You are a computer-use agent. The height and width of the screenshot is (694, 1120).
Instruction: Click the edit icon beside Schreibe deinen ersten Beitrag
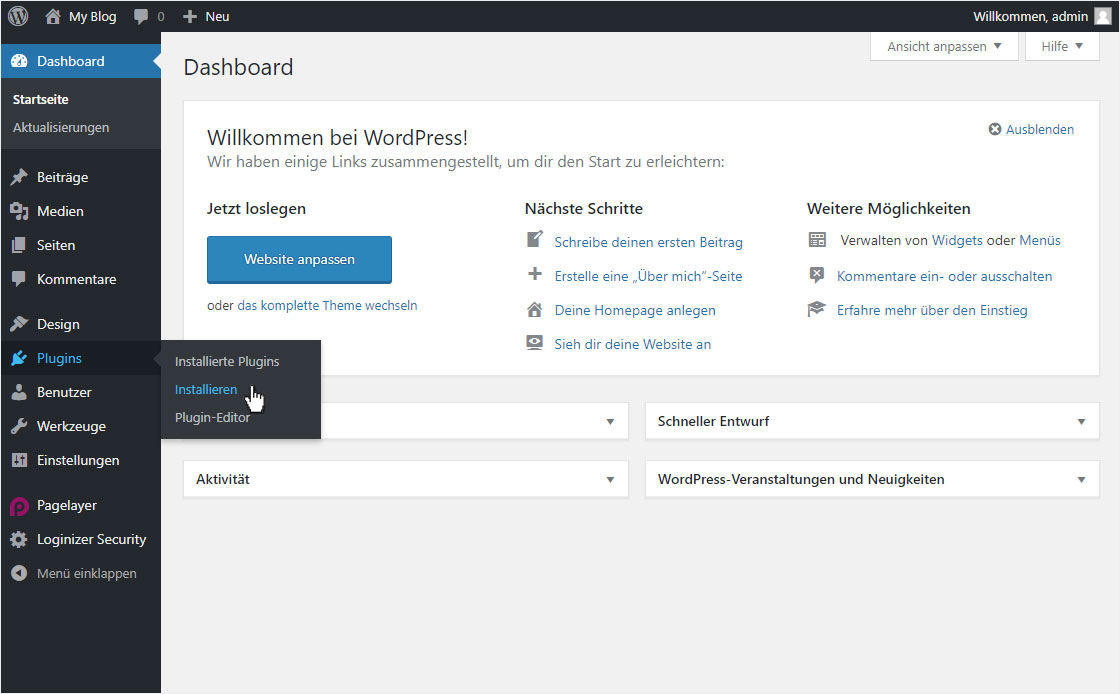click(534, 239)
